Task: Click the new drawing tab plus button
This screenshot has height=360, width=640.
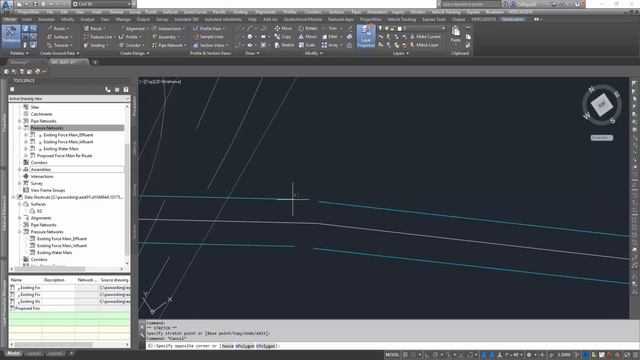Action: point(95,62)
